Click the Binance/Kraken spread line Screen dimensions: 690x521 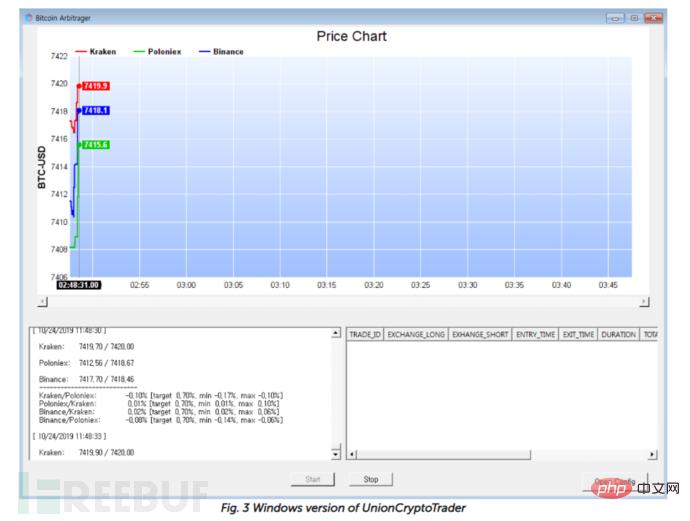tap(159, 412)
